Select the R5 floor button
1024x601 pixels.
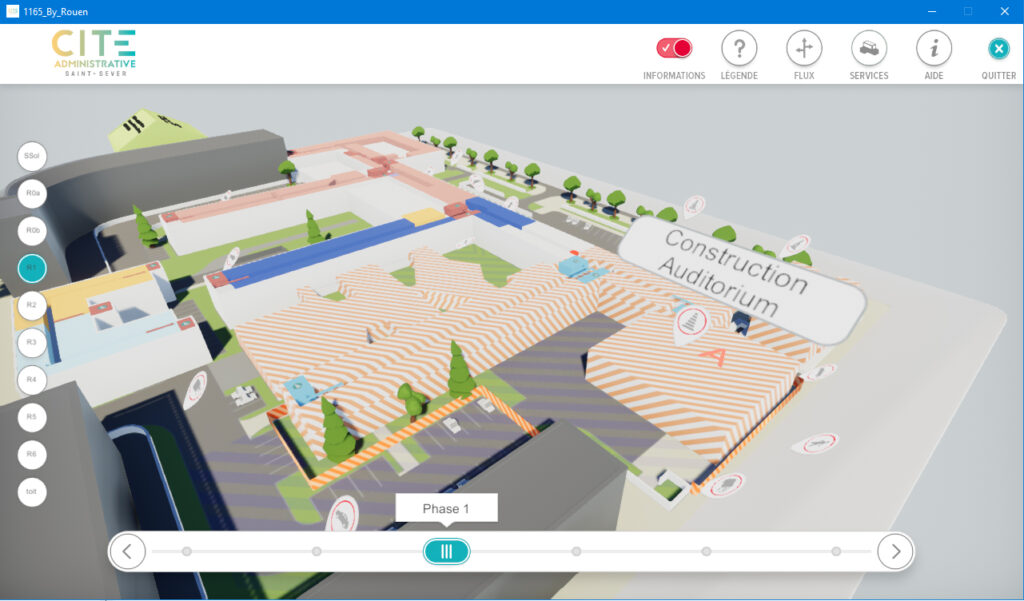(x=32, y=416)
